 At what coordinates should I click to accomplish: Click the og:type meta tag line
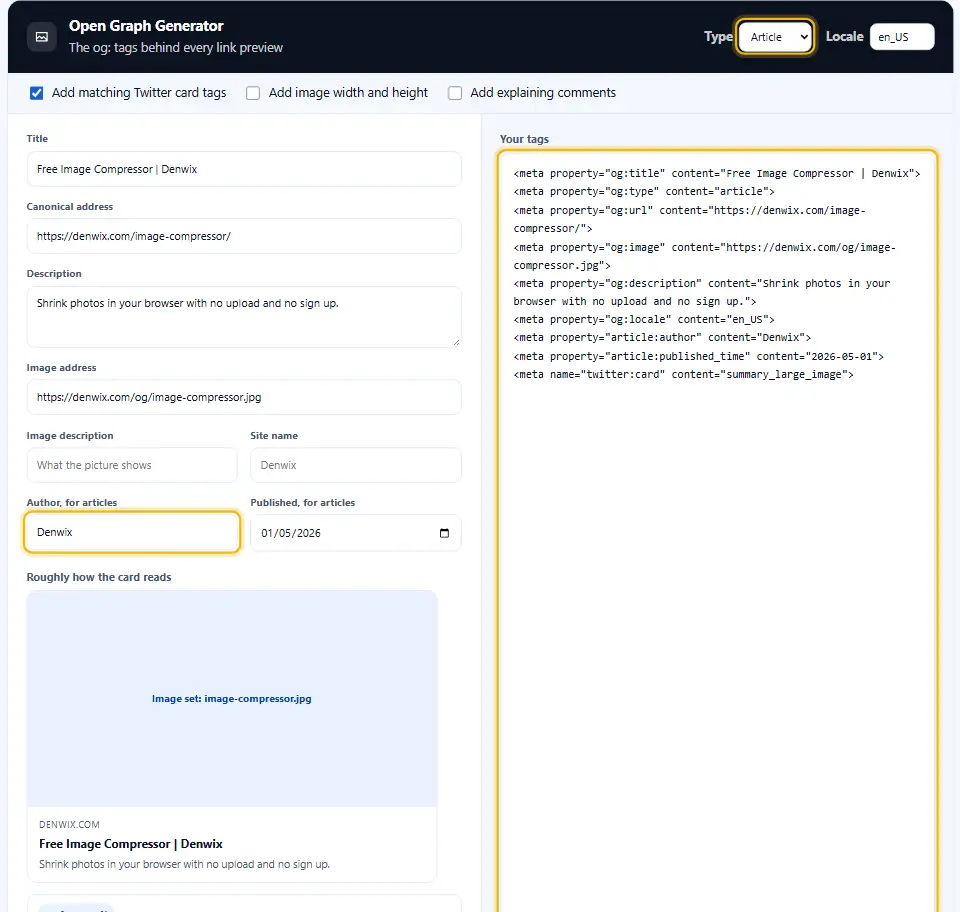644,192
